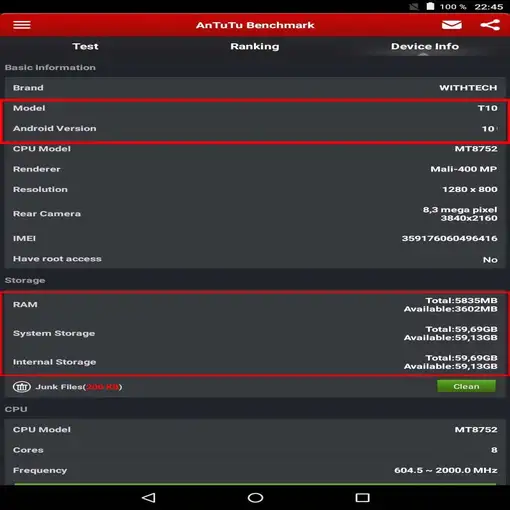Tap MT8752 under the CPU section
The width and height of the screenshot is (510, 510).
(x=476, y=430)
